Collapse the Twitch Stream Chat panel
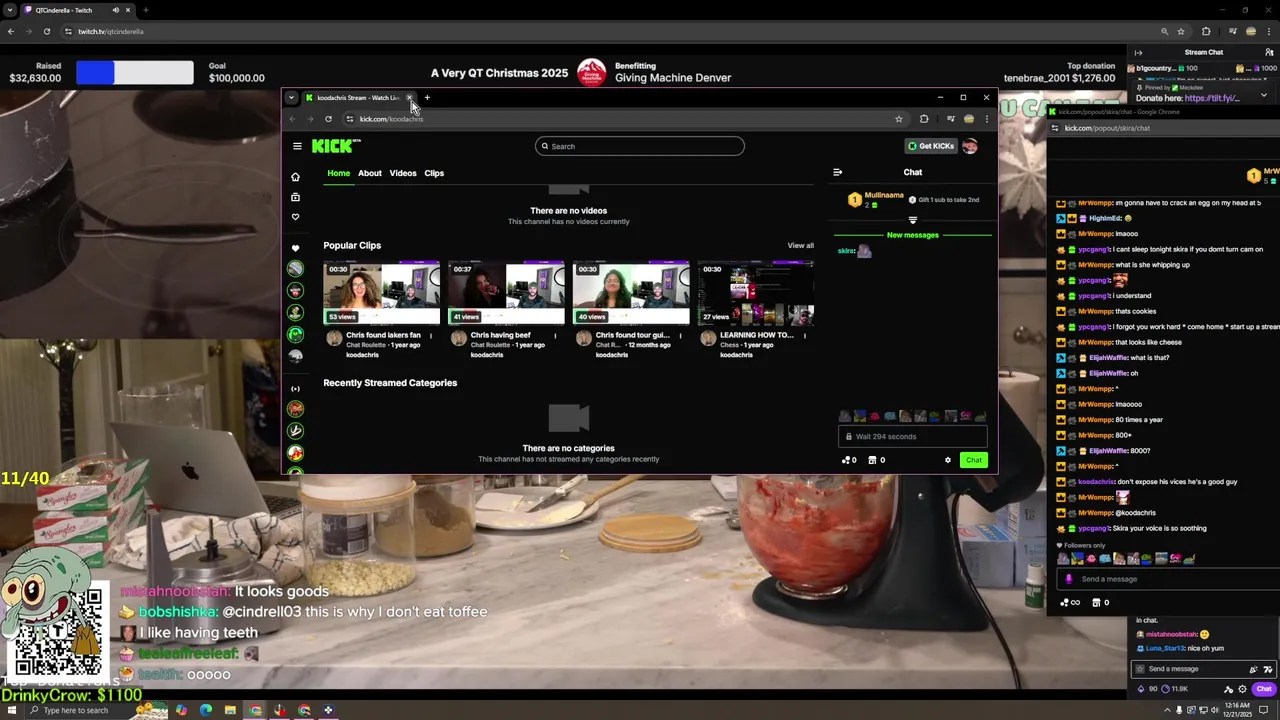The height and width of the screenshot is (720, 1280). 1138,52
